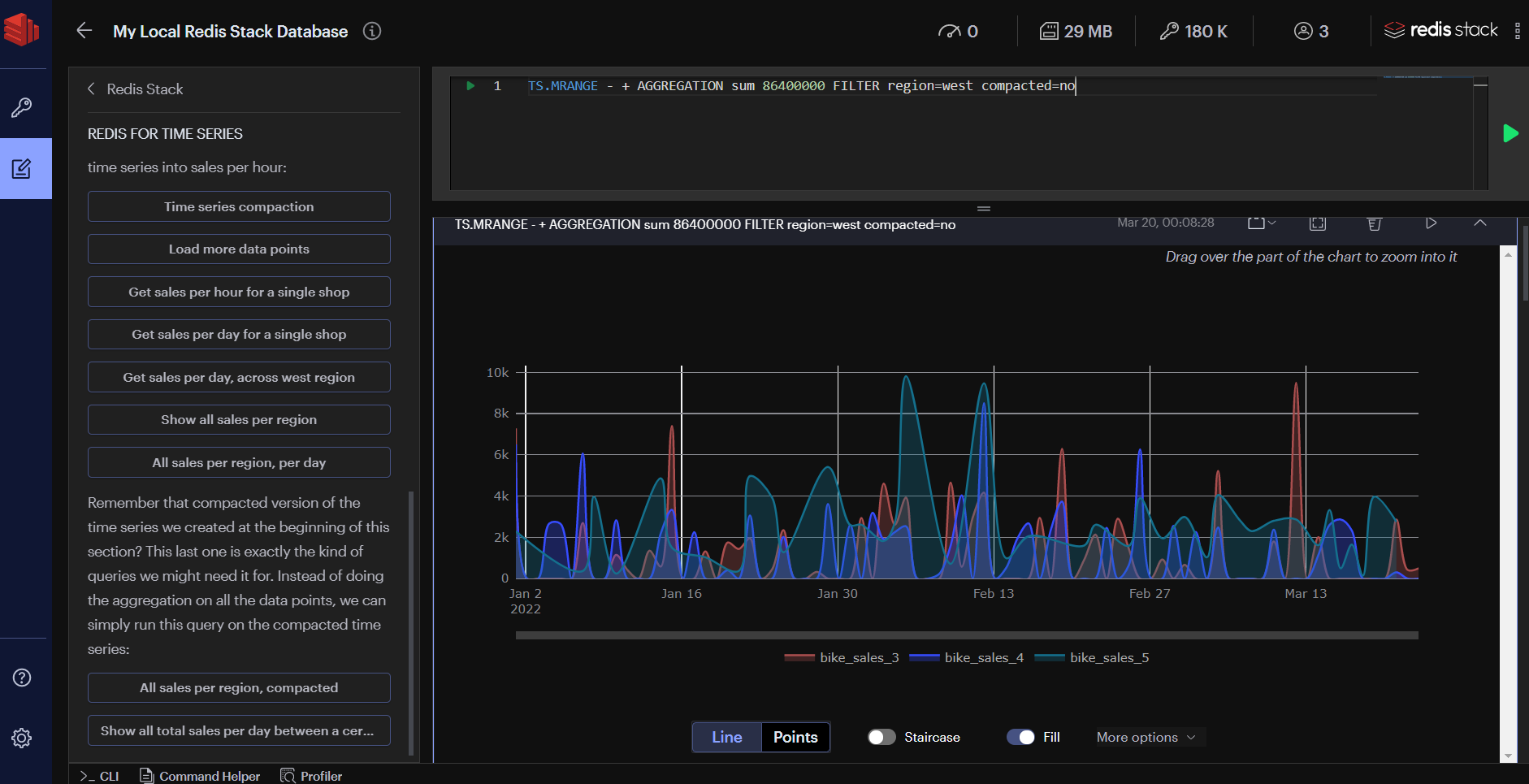Re-run the TS.MRANGE query from result header
Viewport: 1529px width, 784px height.
[x=1432, y=223]
